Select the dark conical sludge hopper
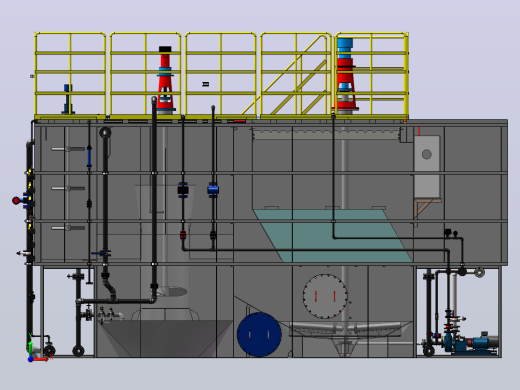520x390 pixels. click(x=166, y=338)
